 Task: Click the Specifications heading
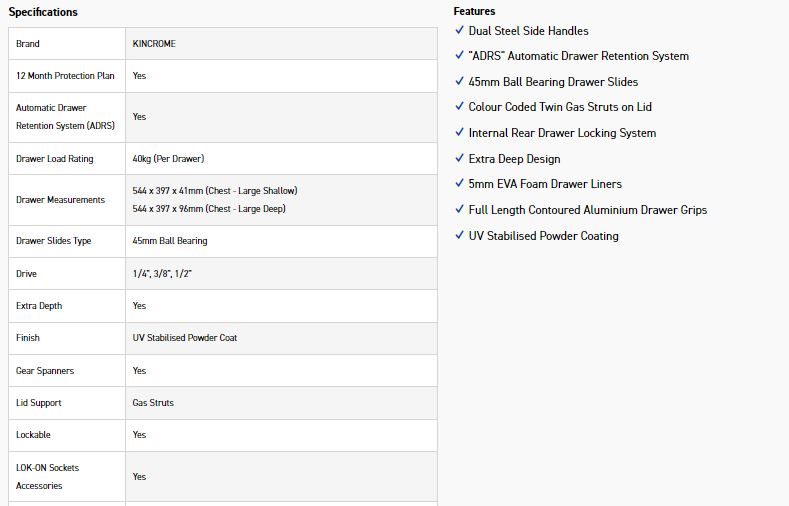tap(43, 12)
